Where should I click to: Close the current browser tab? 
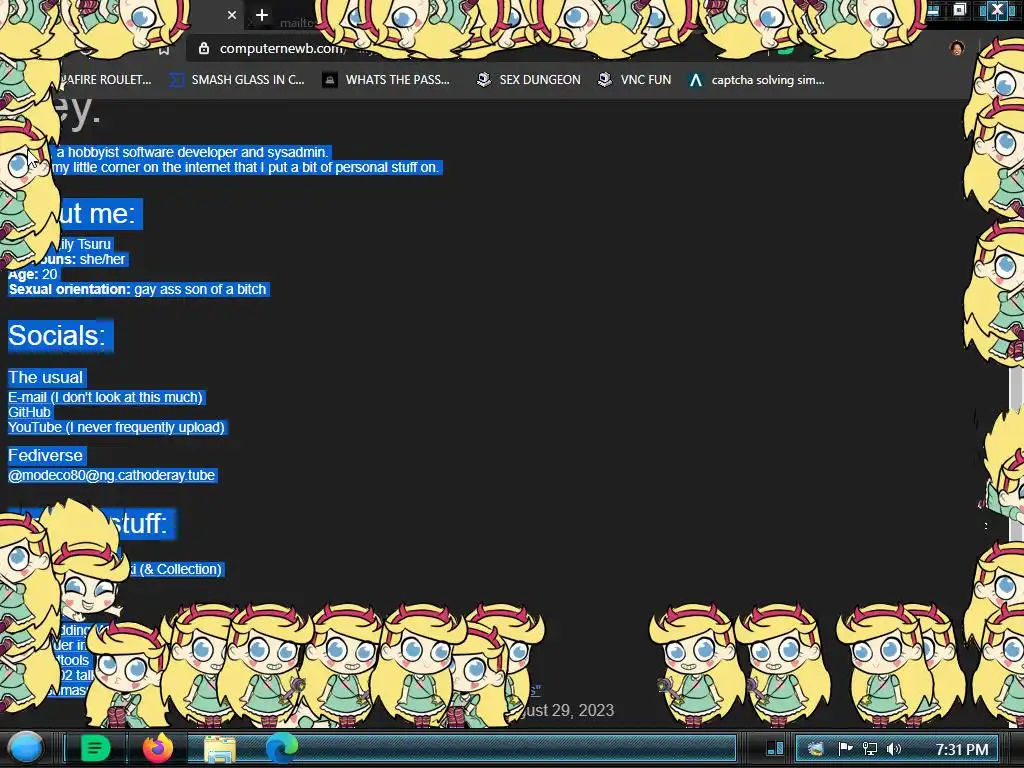(x=232, y=15)
